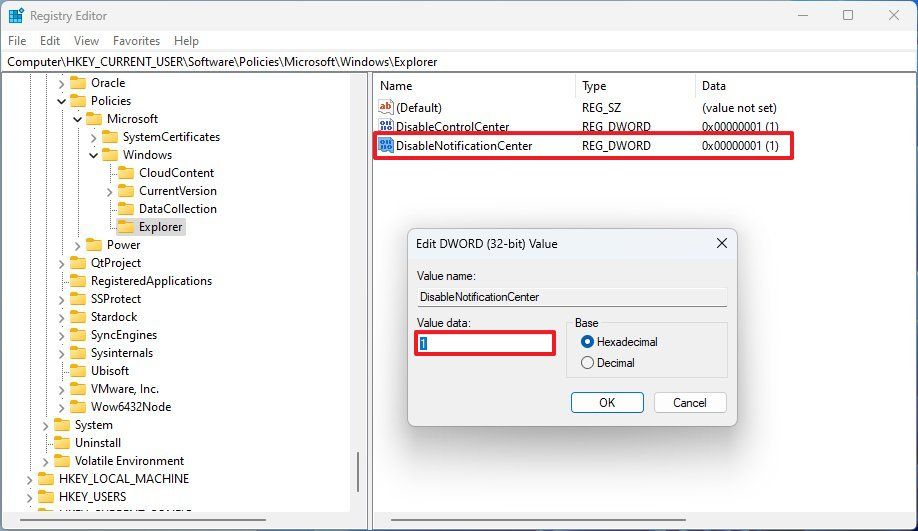Screen dimensions: 918x531
Task: Open the Edit menu
Action: (x=50, y=41)
